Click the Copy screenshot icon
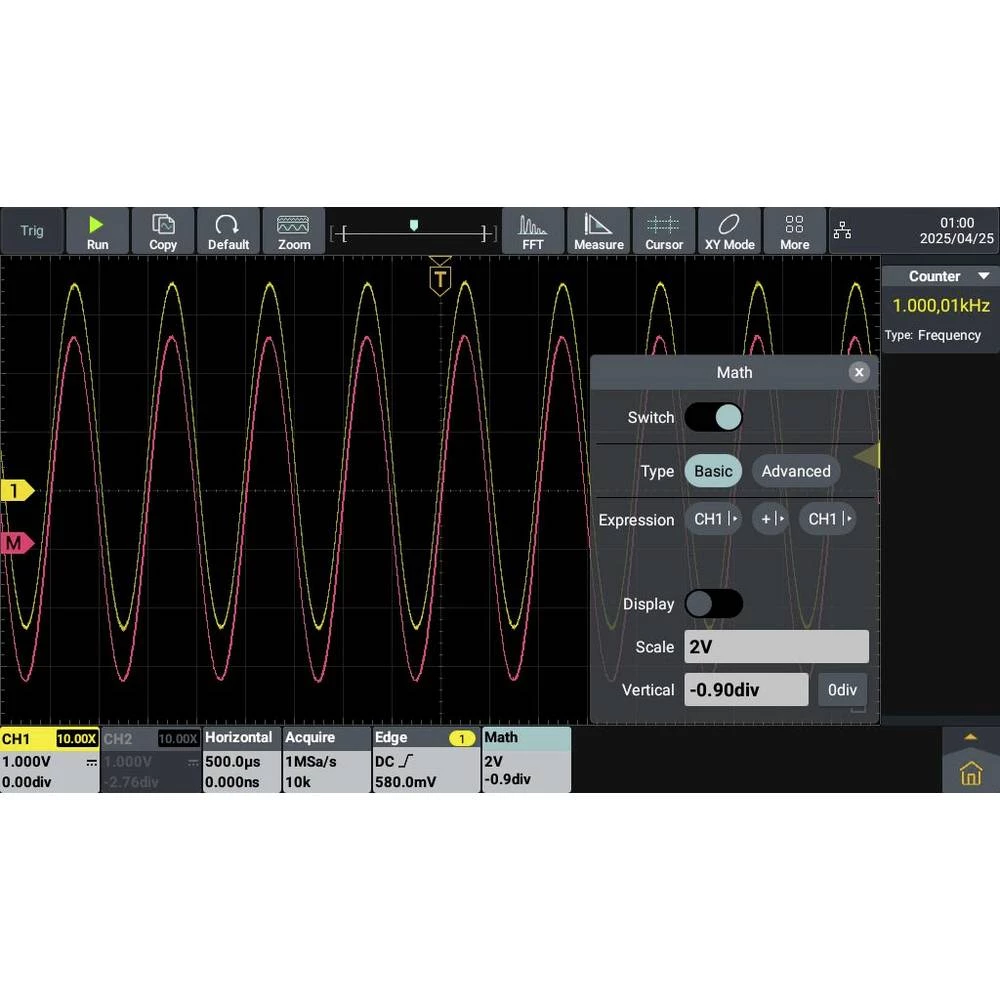Image resolution: width=1000 pixels, height=1000 pixels. pyautogui.click(x=162, y=231)
